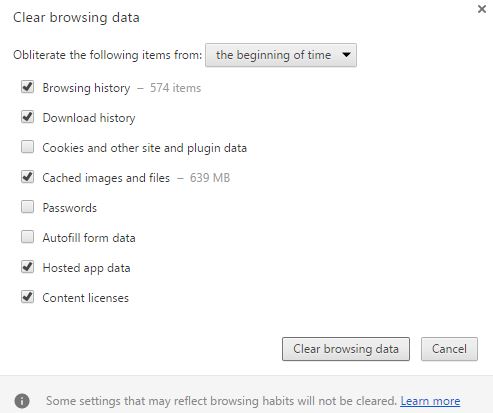Open the Learn more link
This screenshot has width=493, height=413.
pyautogui.click(x=430, y=401)
